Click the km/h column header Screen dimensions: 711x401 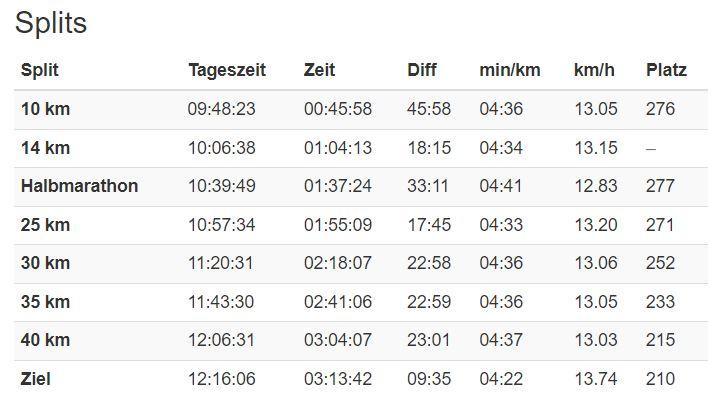594,70
